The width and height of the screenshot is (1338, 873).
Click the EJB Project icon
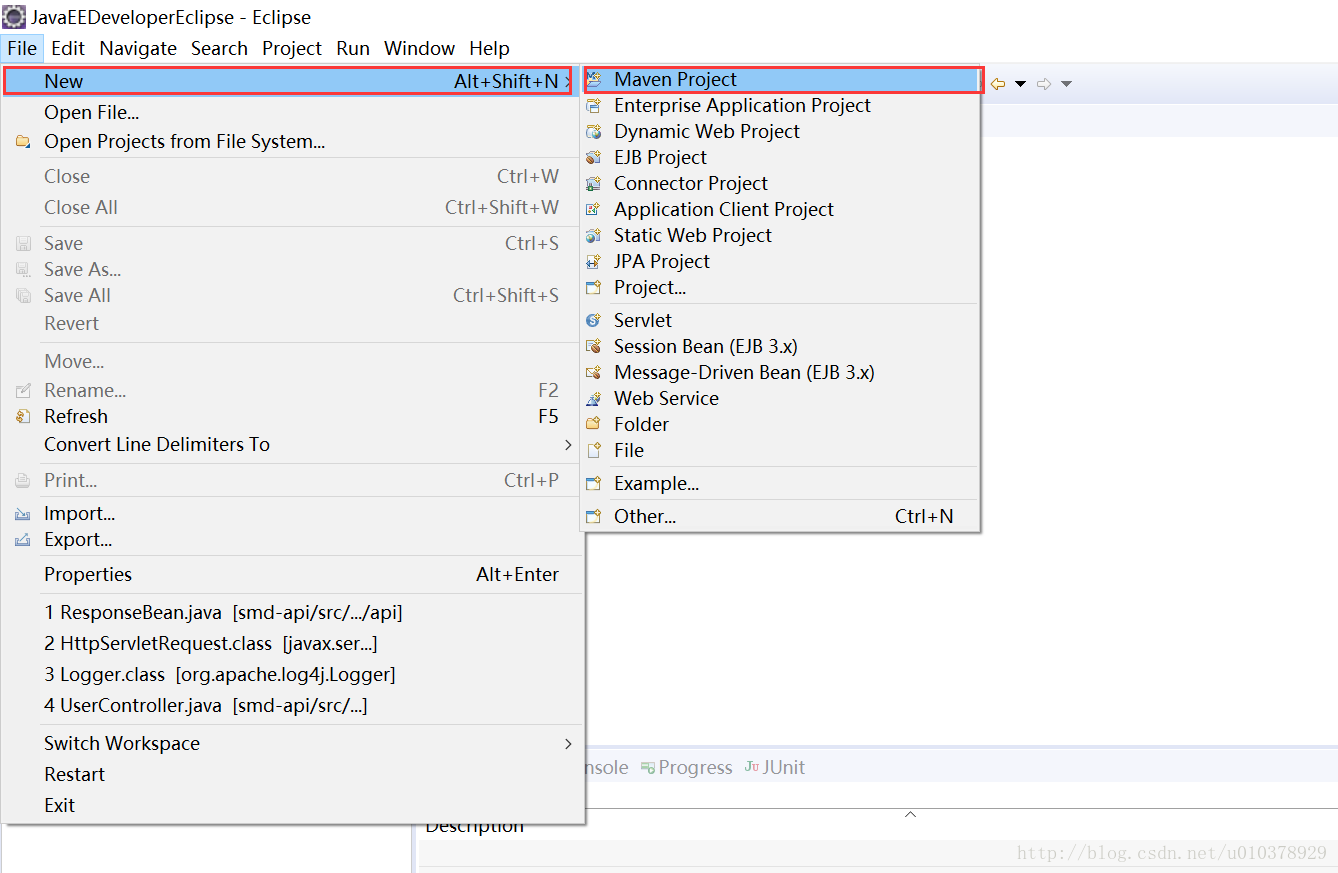[x=594, y=158]
